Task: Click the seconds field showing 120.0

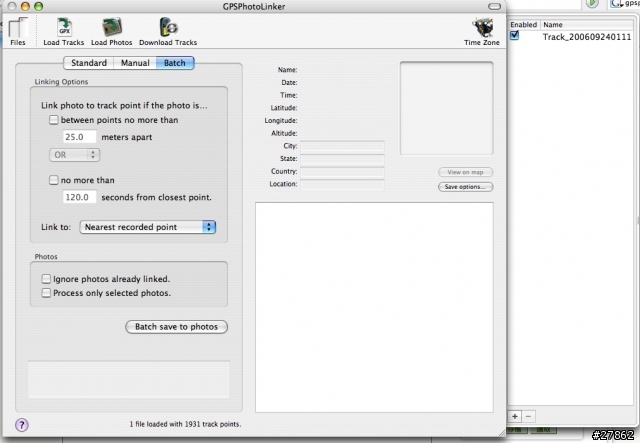Action: (80, 197)
